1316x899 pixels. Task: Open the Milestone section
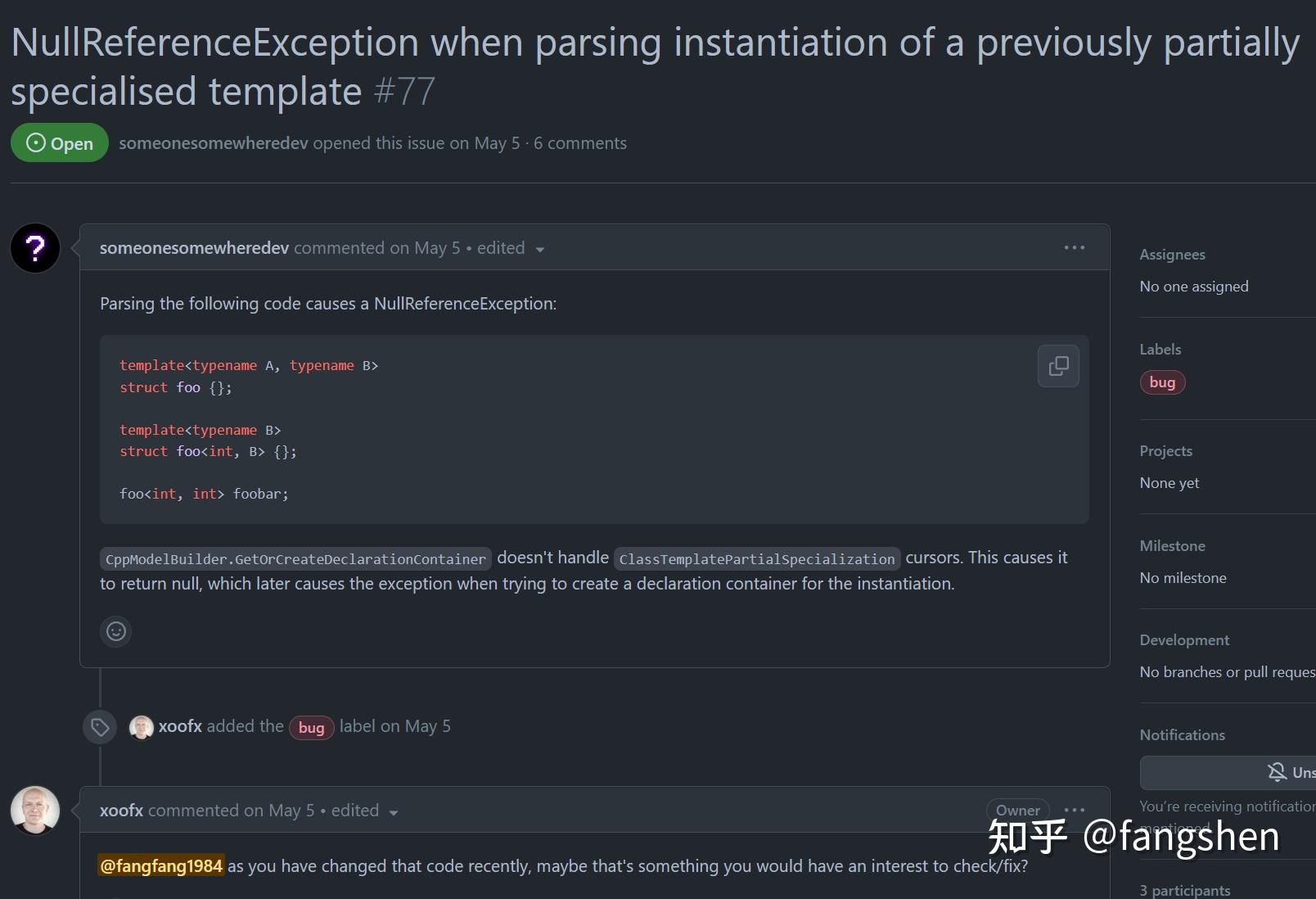click(x=1172, y=545)
